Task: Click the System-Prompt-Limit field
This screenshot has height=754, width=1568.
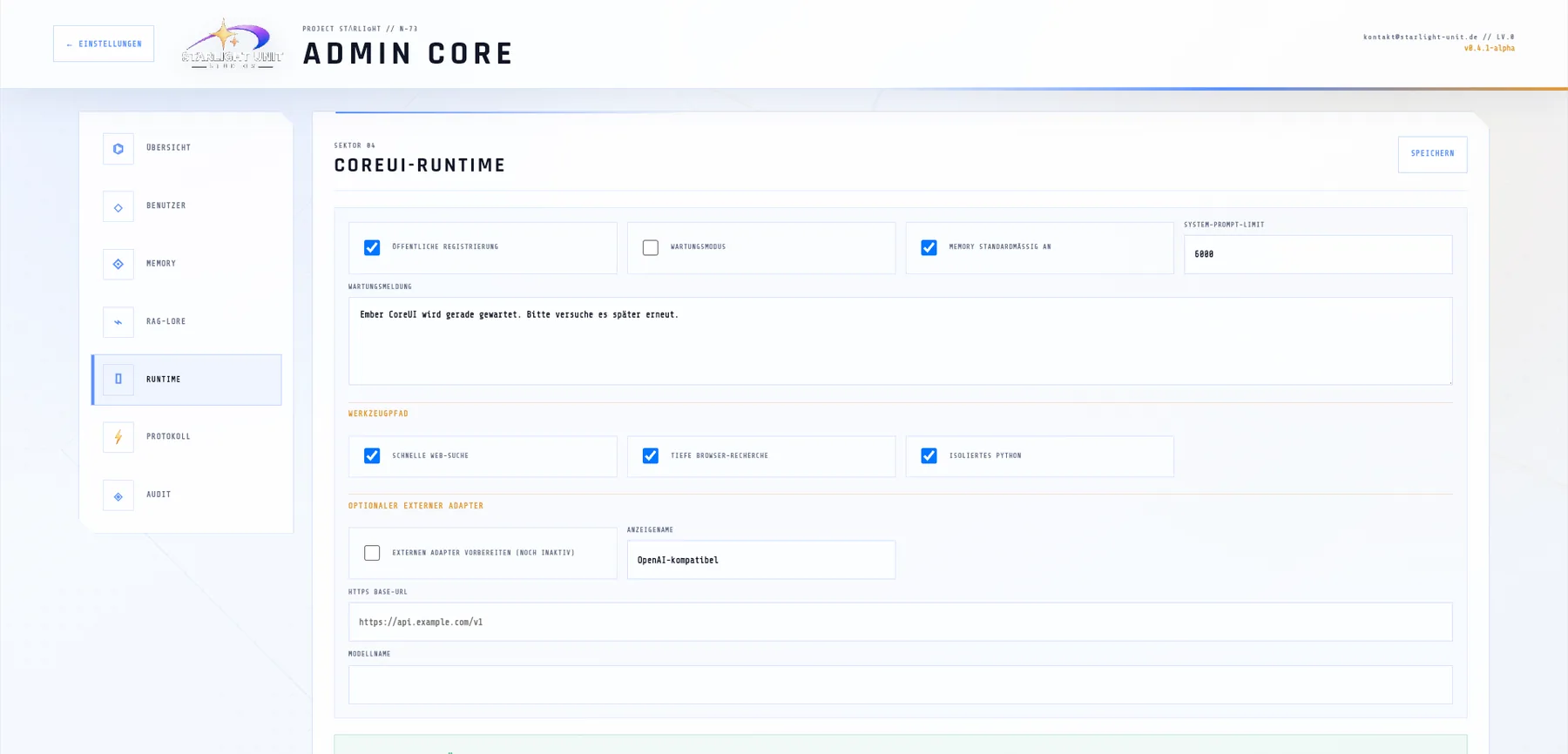Action: 1318,254
